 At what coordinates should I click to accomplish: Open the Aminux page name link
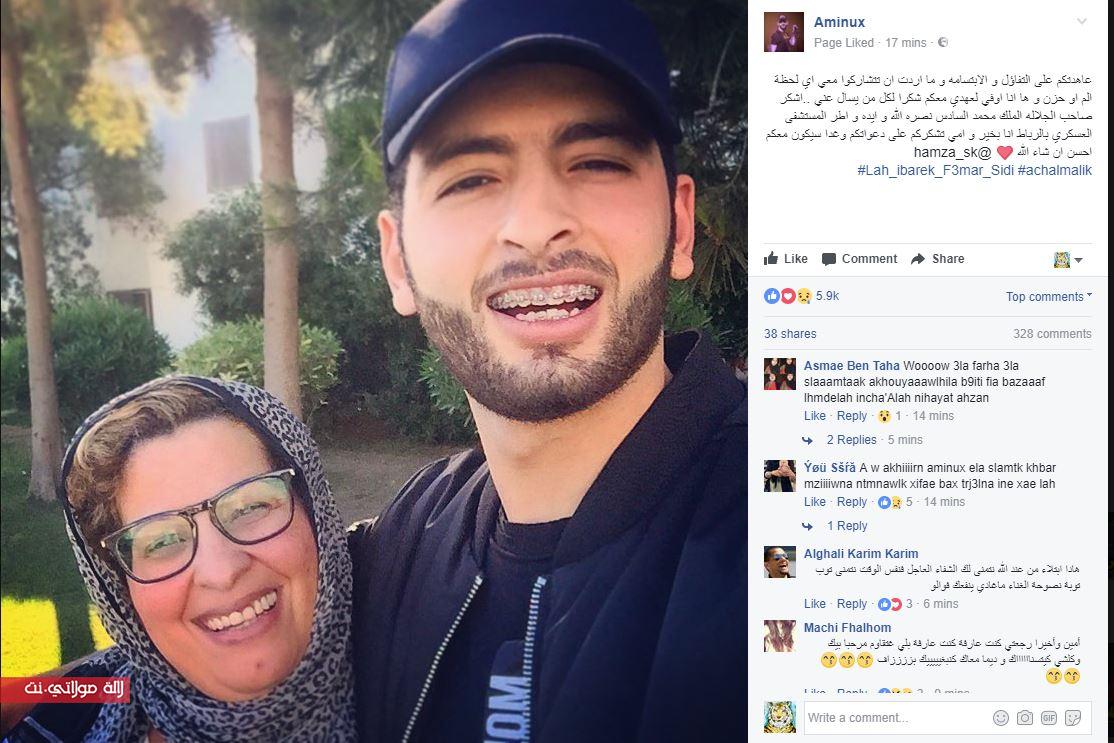pos(839,22)
